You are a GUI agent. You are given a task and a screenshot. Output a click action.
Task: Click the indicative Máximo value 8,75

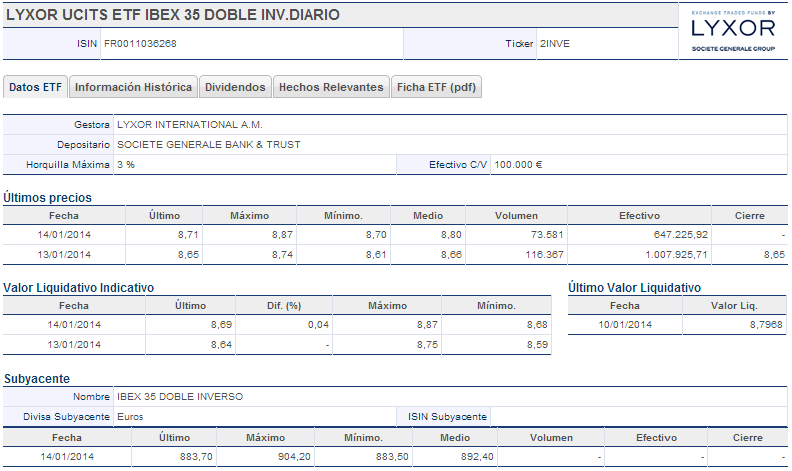[x=427, y=345]
